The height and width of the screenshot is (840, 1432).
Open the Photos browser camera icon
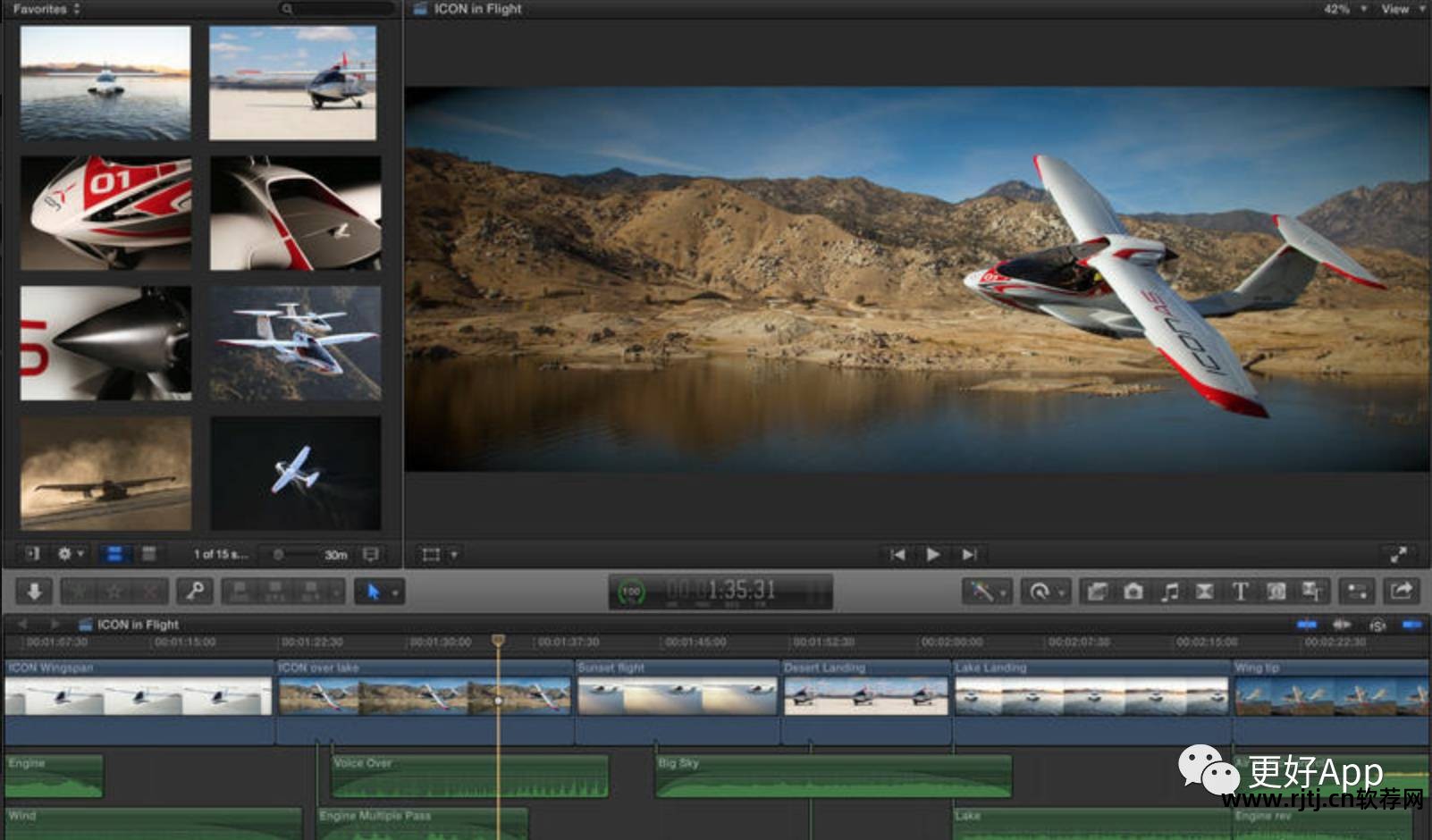click(x=1133, y=591)
